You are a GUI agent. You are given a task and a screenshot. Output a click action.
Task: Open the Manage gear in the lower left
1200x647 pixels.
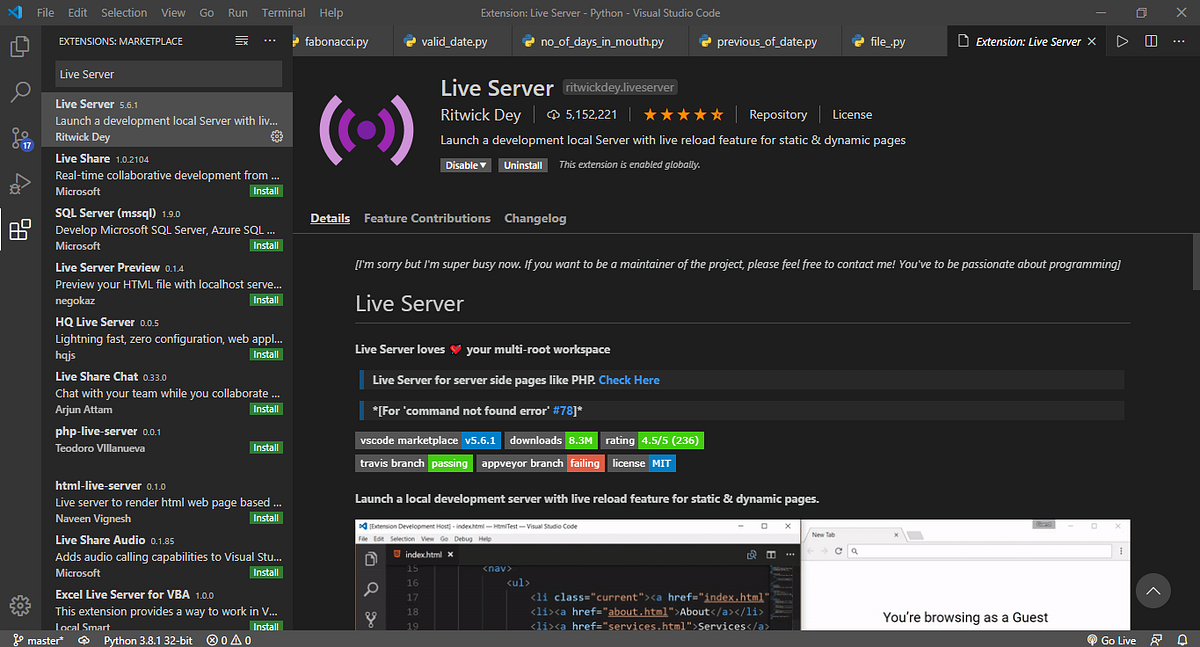(20, 604)
